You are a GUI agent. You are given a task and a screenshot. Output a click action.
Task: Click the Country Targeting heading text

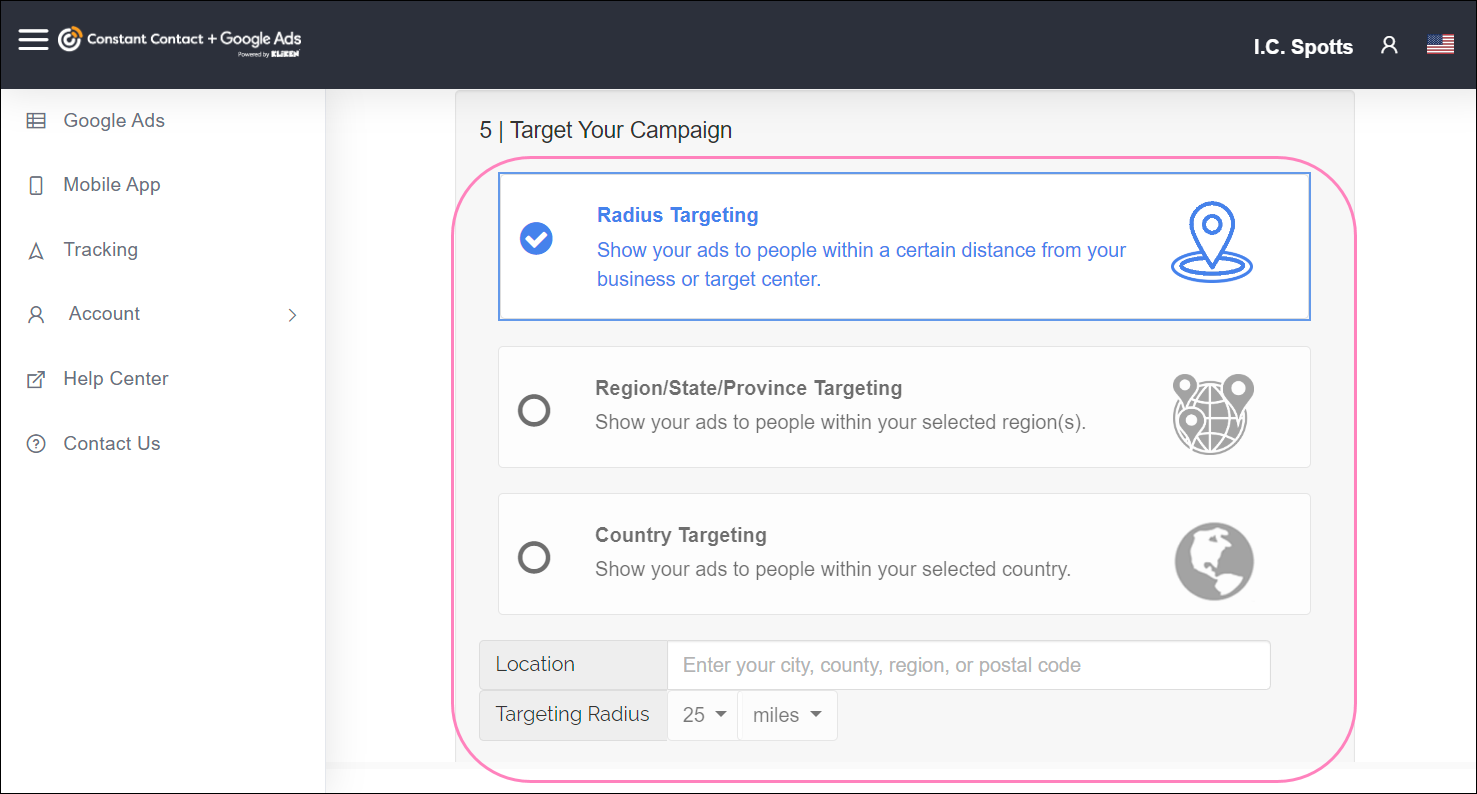pos(681,535)
